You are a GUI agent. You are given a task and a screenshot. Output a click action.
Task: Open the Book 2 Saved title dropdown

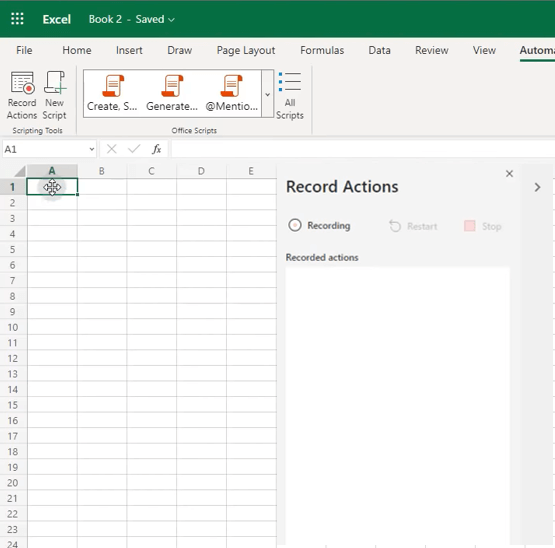coord(131,19)
